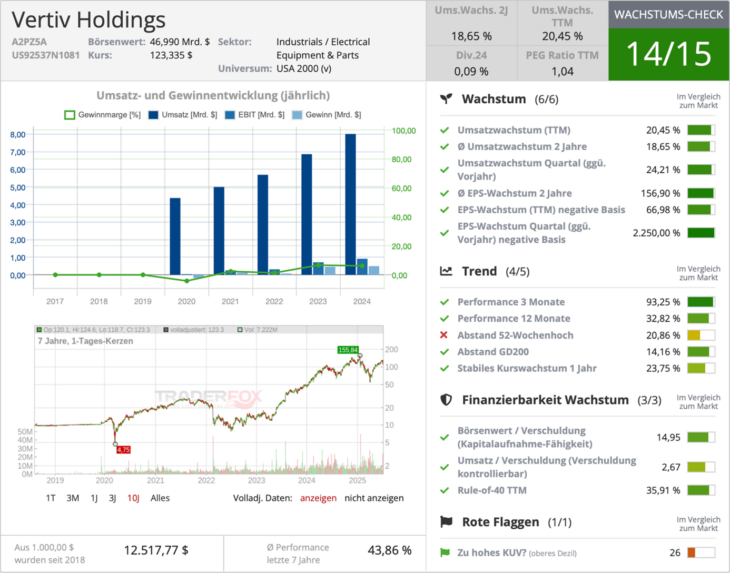730x573 pixels.
Task: Toggle Gewinnmarge [%] legend entry
Action: click(102, 115)
